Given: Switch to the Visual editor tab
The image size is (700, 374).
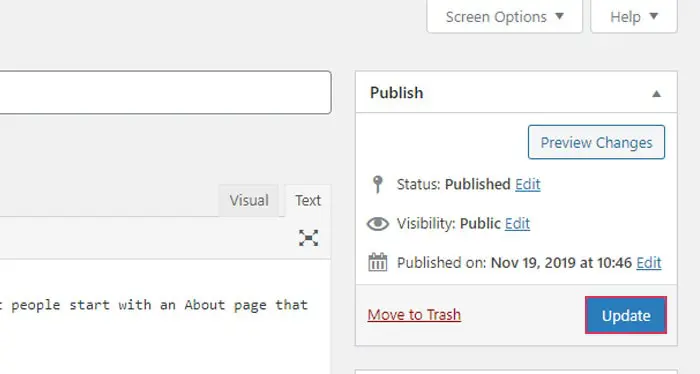Looking at the screenshot, I should [x=249, y=200].
